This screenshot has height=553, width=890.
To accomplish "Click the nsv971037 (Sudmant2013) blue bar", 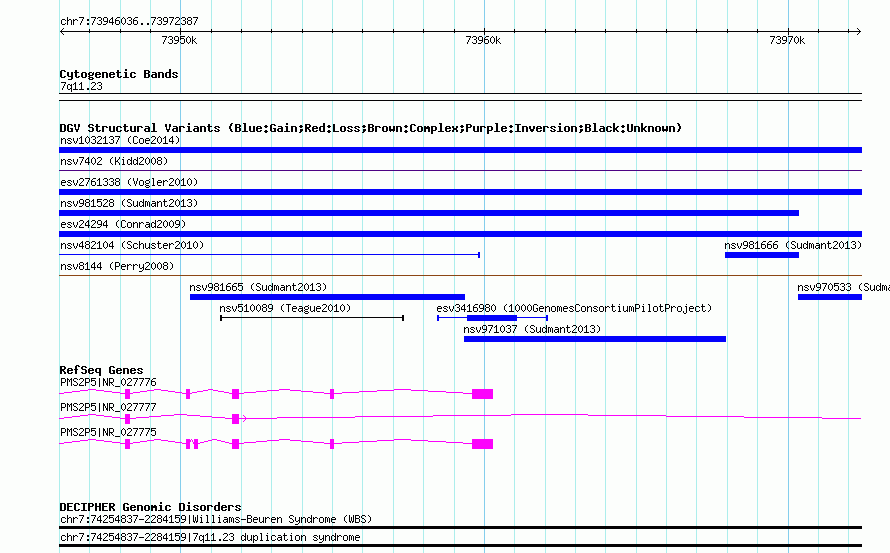I will click(x=595, y=339).
